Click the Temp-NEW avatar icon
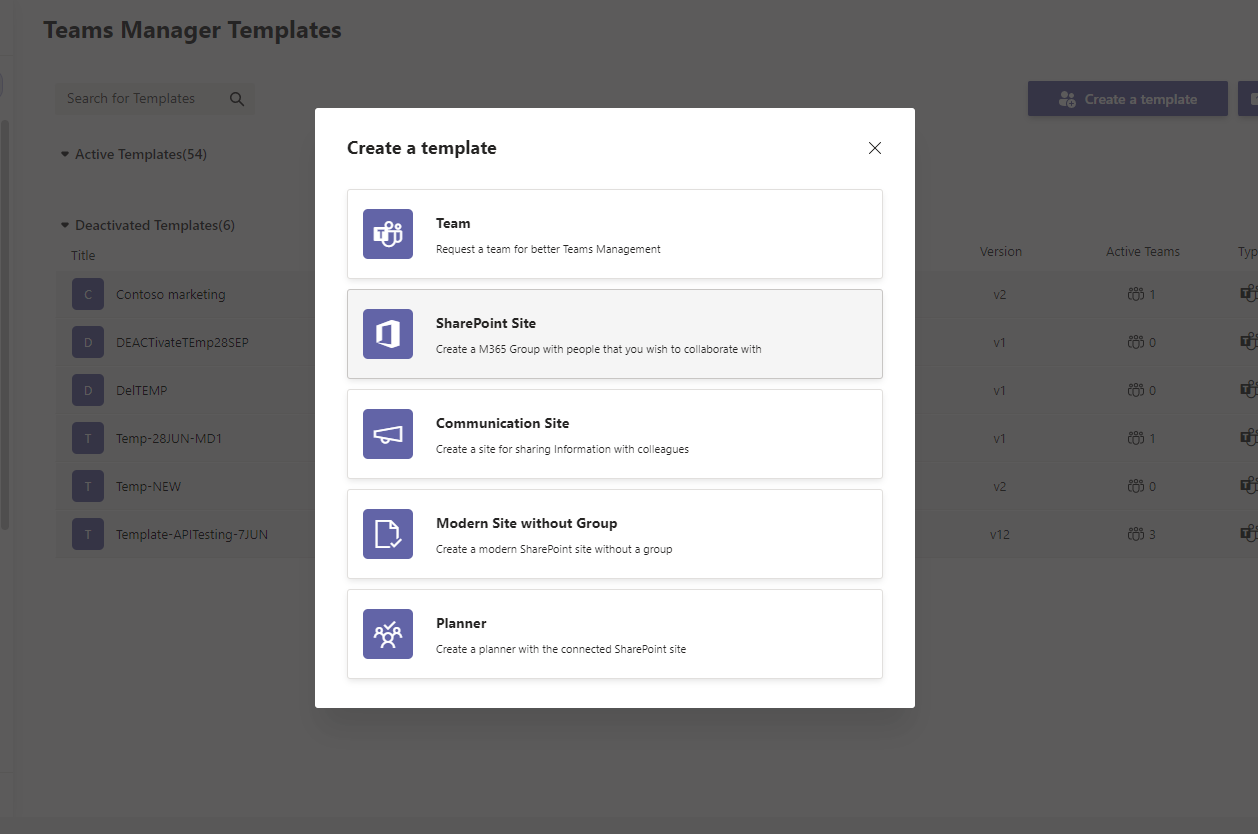 click(88, 486)
